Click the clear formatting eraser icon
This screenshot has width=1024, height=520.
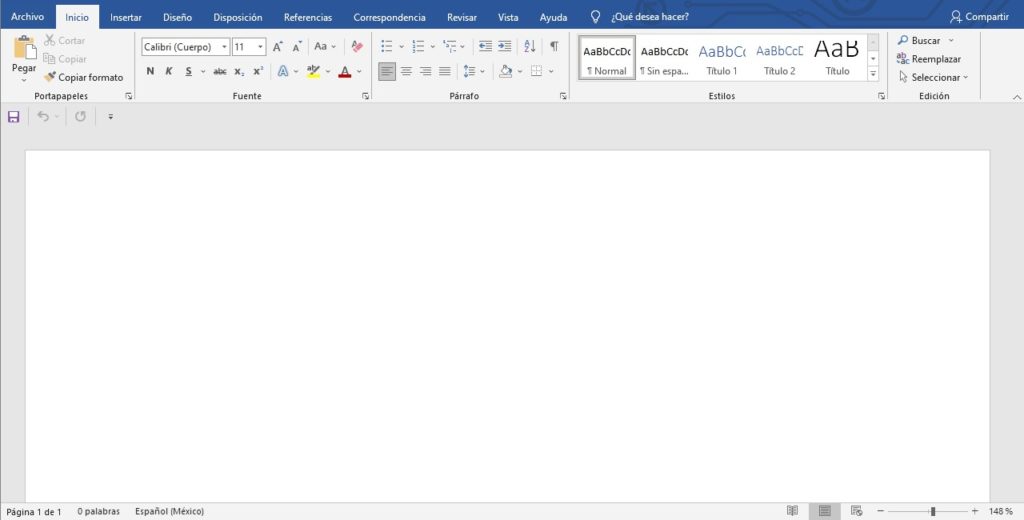coord(357,46)
